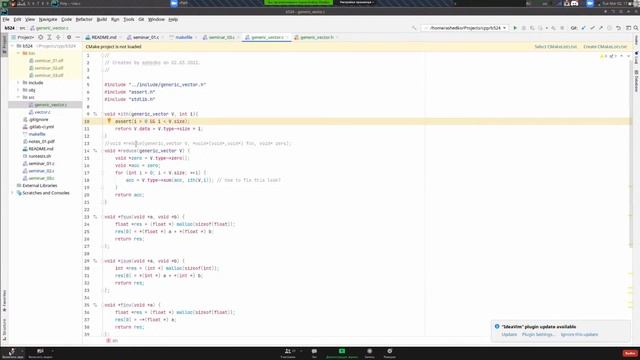Click the collapse all icon in Project panel

tap(58, 37)
